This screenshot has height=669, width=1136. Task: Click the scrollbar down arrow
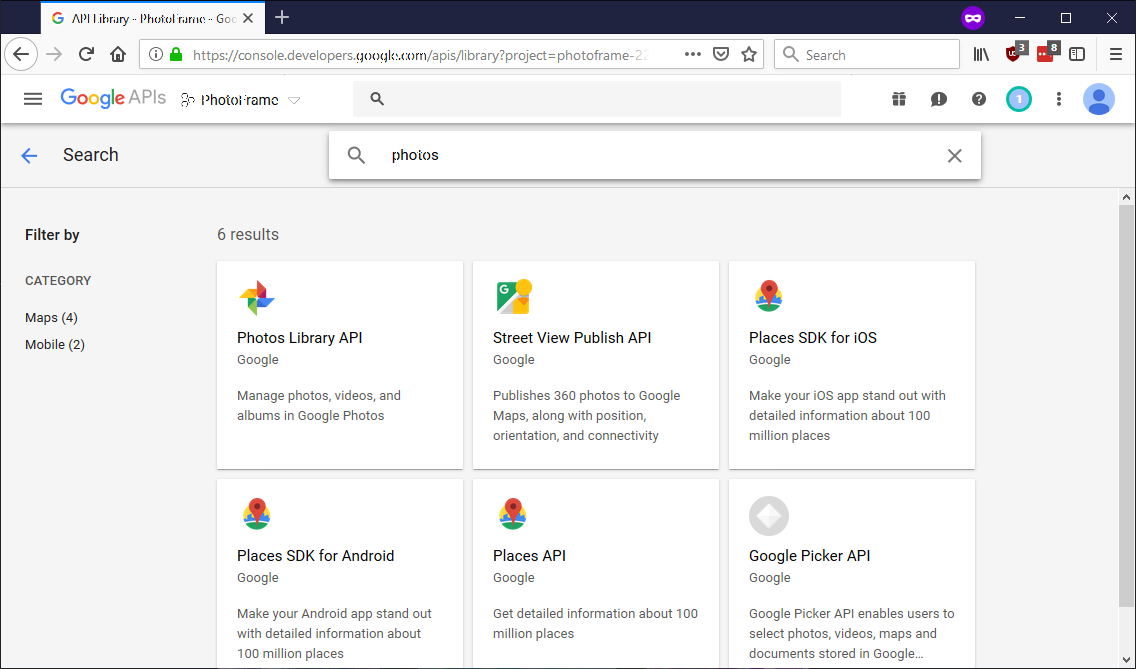[x=1126, y=659]
